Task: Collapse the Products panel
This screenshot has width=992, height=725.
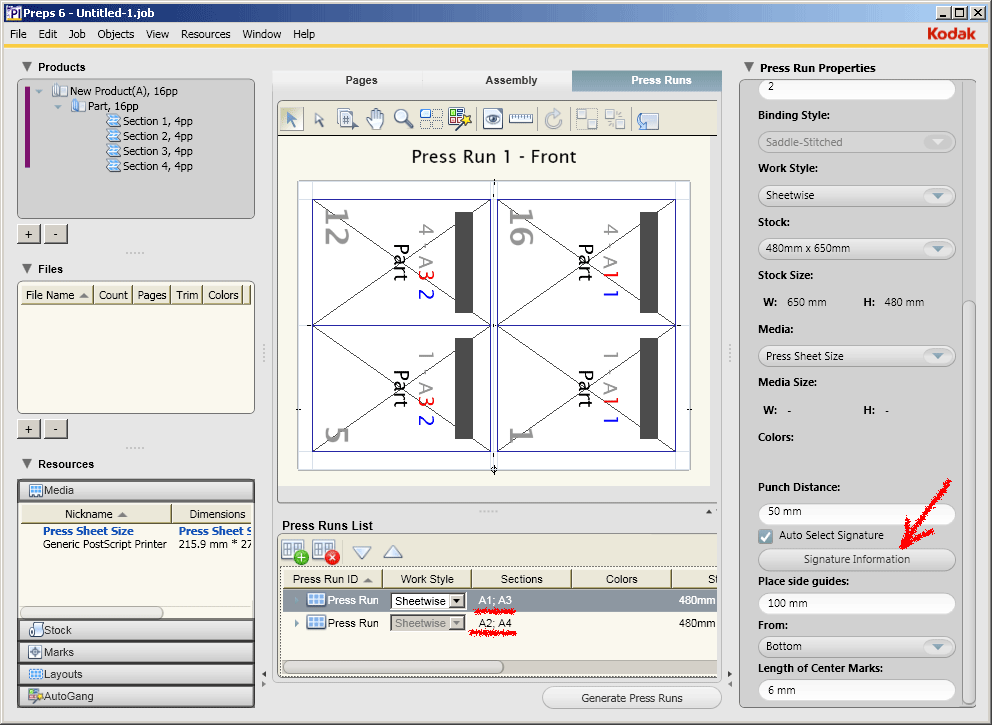Action: [x=27, y=66]
